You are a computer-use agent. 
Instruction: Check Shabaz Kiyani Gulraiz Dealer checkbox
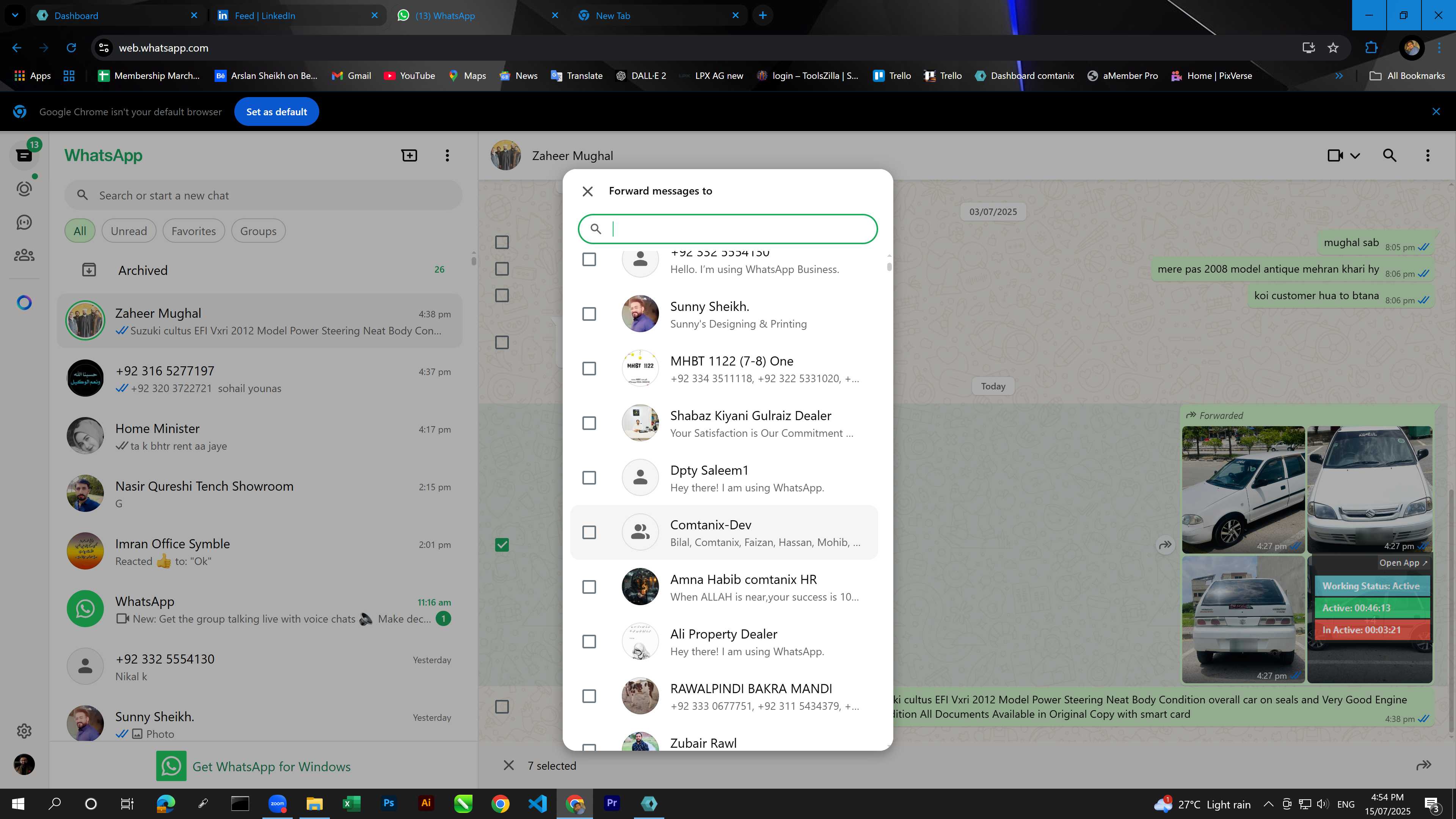point(589,423)
